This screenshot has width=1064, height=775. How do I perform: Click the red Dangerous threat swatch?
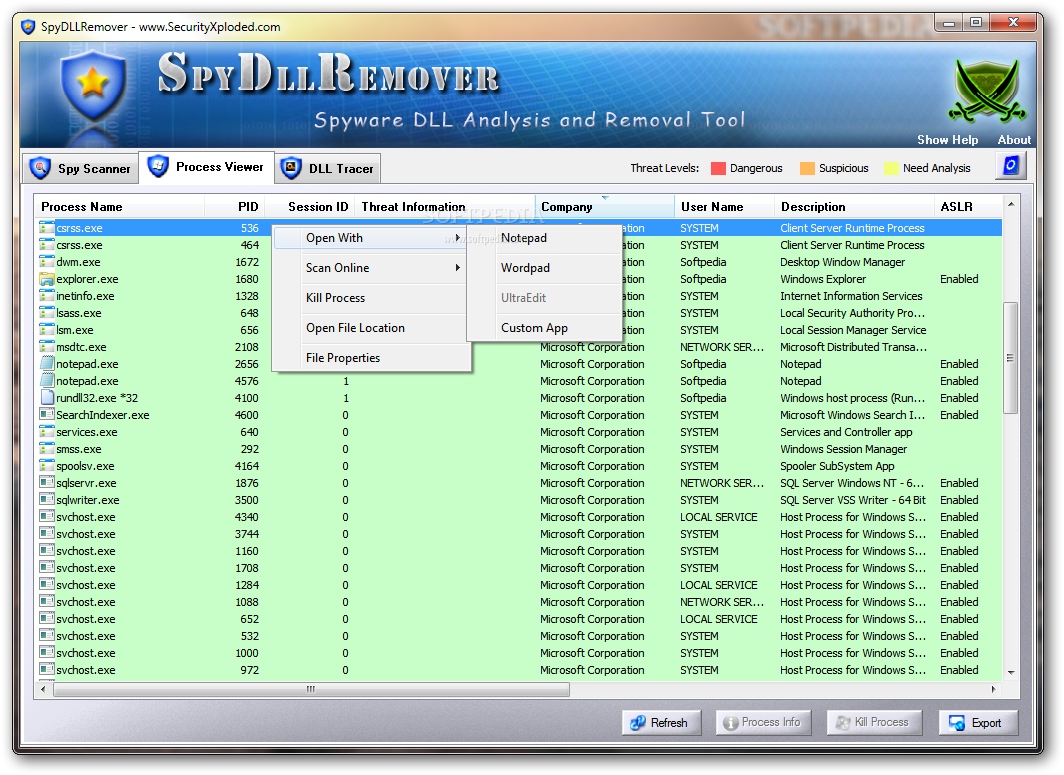(x=718, y=168)
